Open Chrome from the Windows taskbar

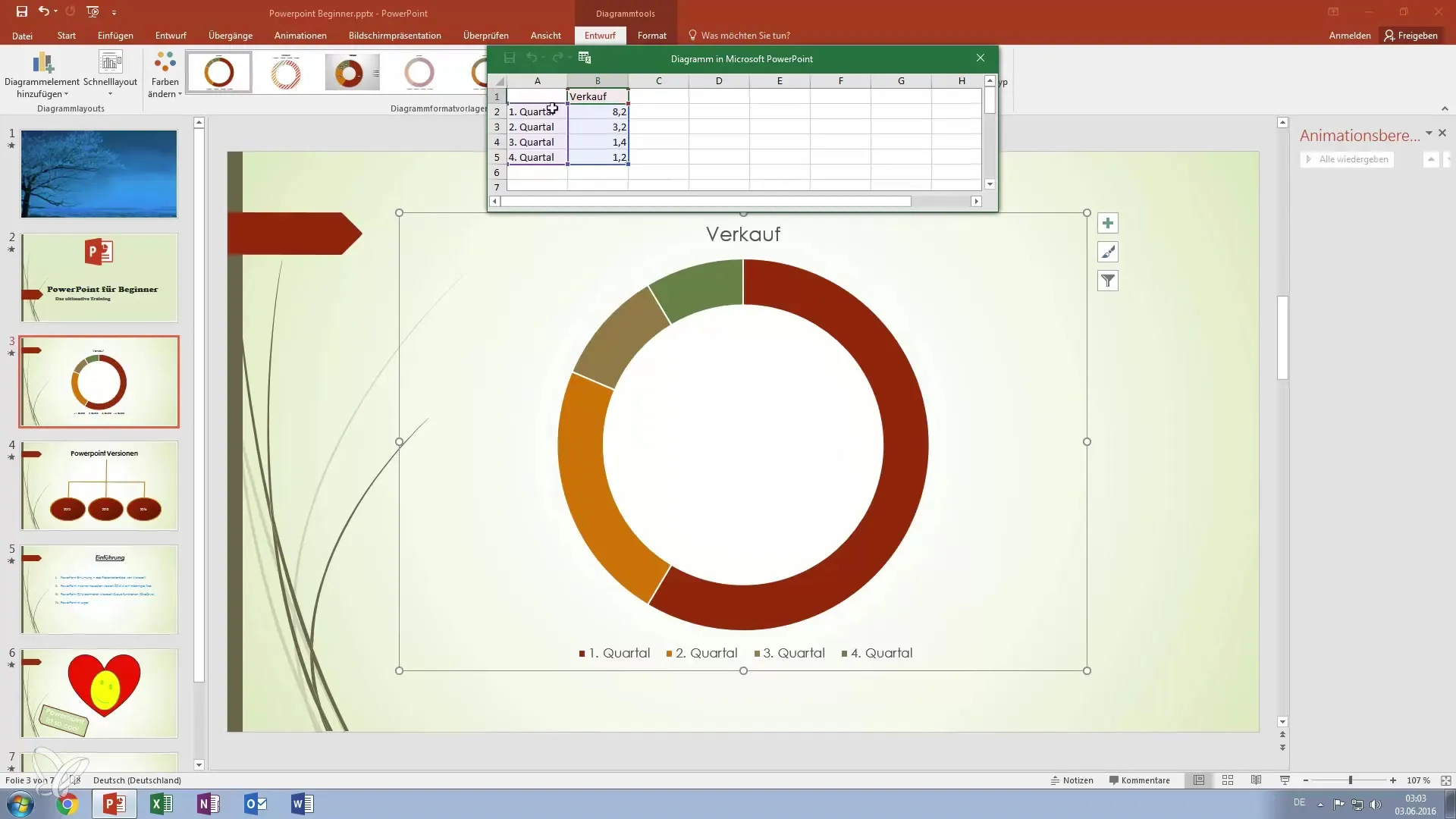point(67,804)
